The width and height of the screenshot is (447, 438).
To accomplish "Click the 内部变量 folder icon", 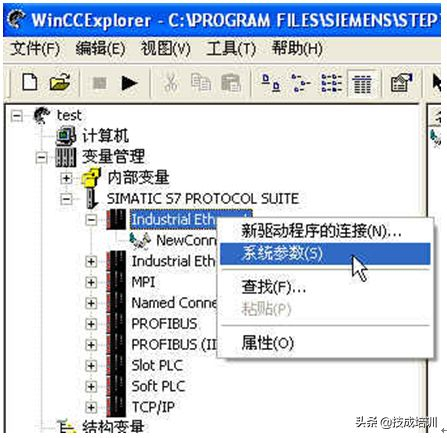I will [91, 178].
